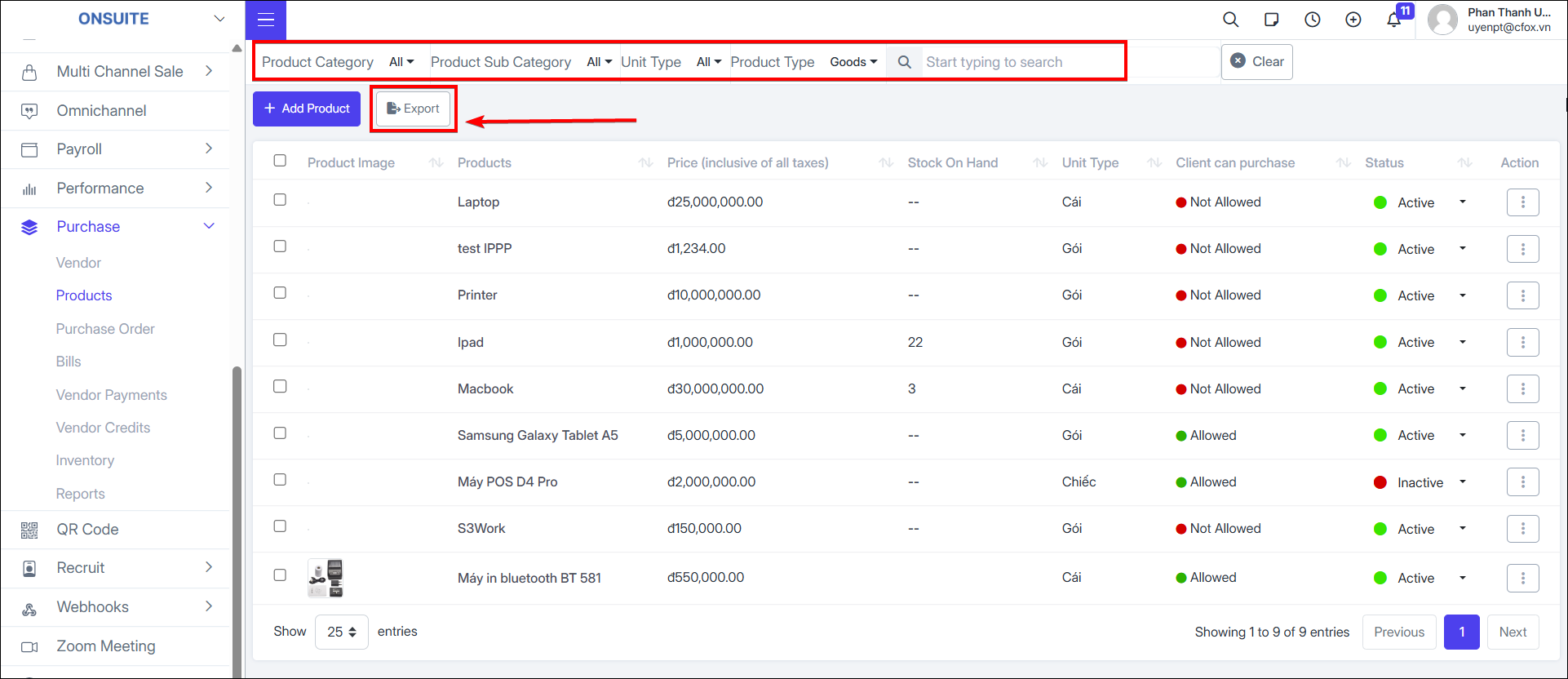Go to Next page of entries
Viewport: 1568px width, 679px height.
(x=1513, y=632)
